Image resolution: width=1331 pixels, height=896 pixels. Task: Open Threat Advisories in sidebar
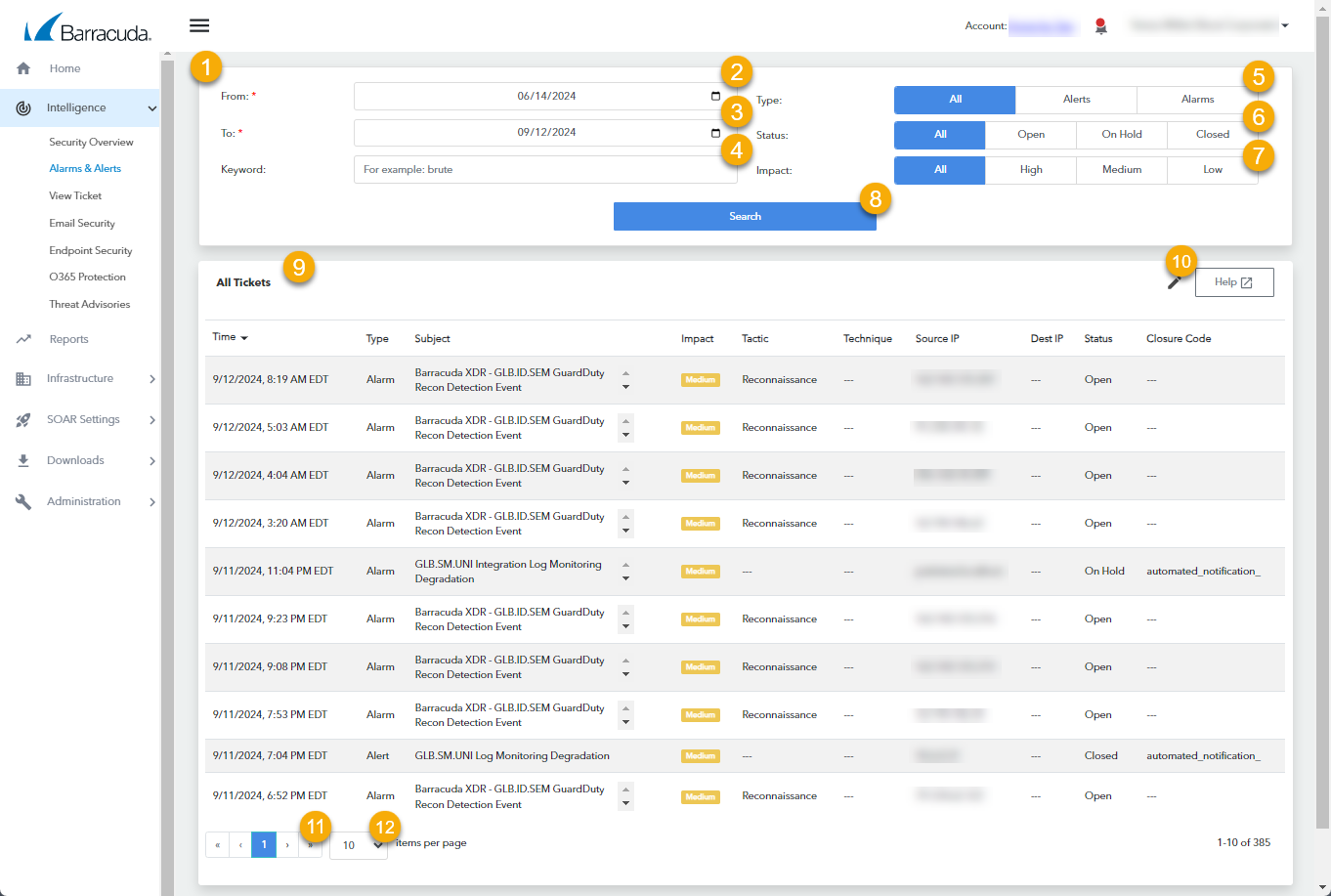89,305
